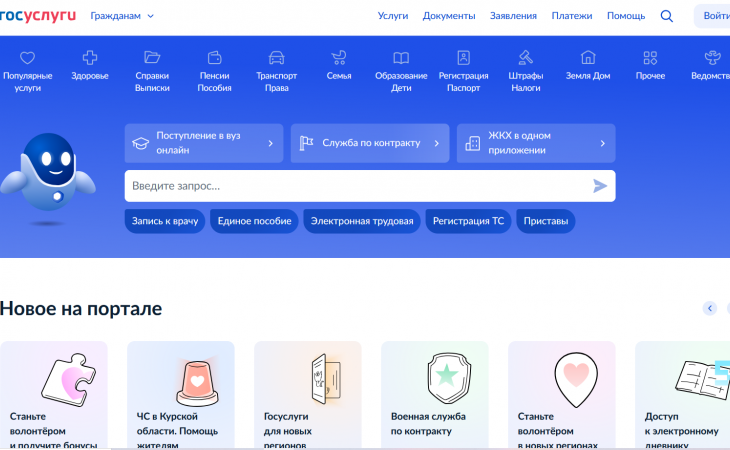Open the Документы menu item
Image resolution: width=730 pixels, height=450 pixels.
pyautogui.click(x=449, y=16)
